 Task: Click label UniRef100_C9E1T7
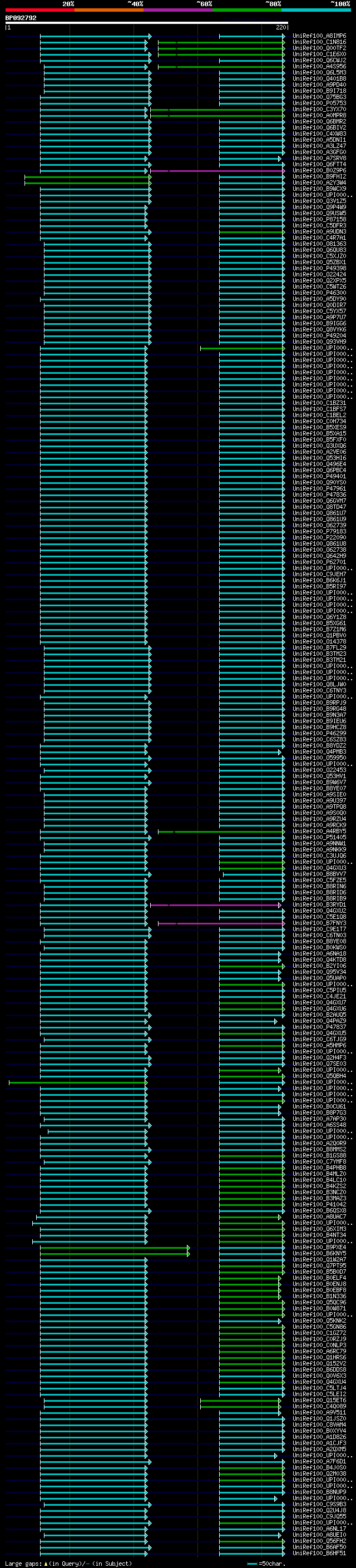pos(319,929)
